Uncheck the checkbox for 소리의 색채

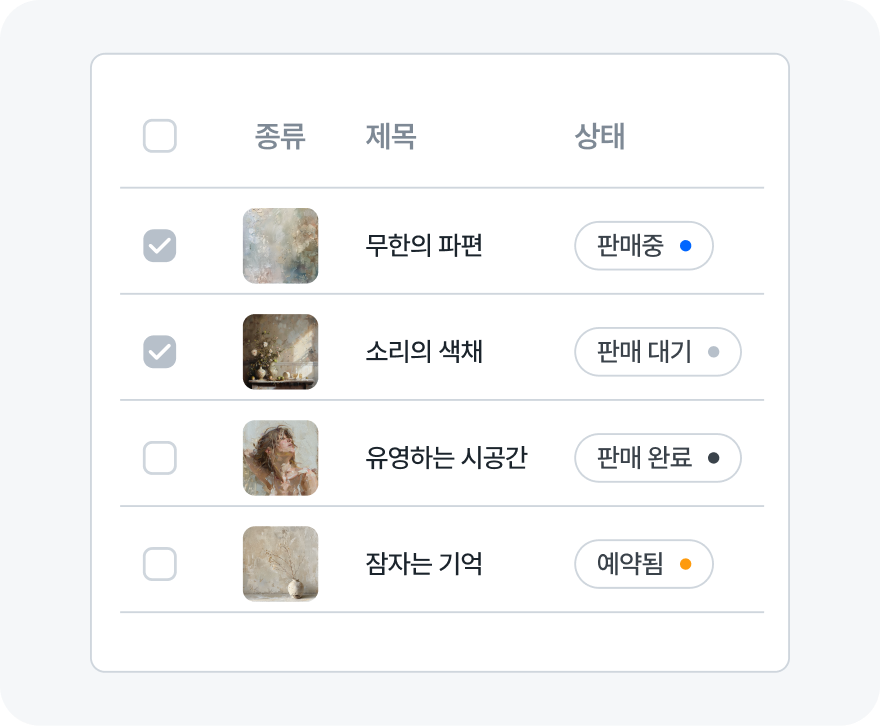tap(160, 352)
